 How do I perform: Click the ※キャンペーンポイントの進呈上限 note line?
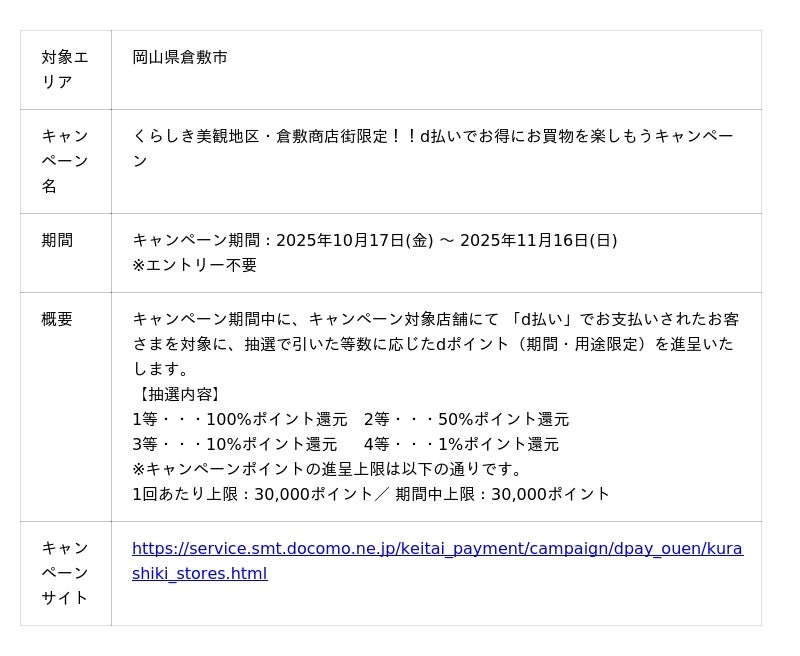[328, 469]
